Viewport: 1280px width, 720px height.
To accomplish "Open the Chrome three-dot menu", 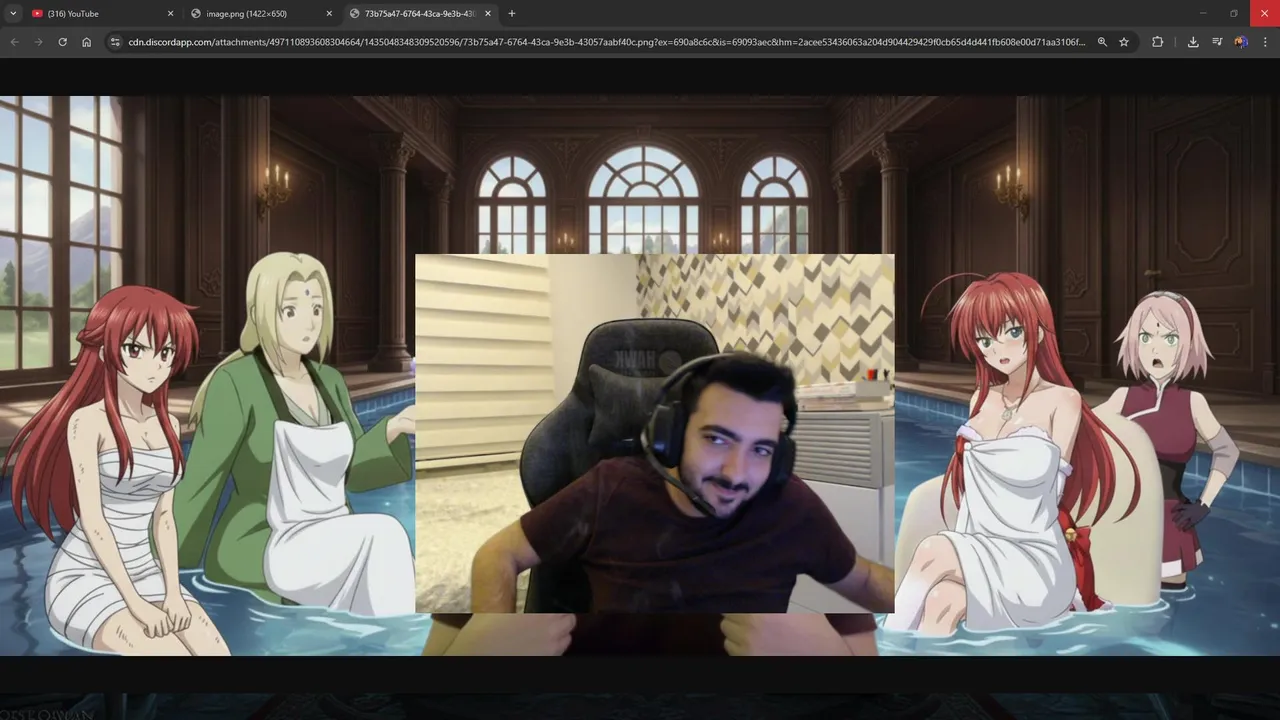I will click(1266, 42).
